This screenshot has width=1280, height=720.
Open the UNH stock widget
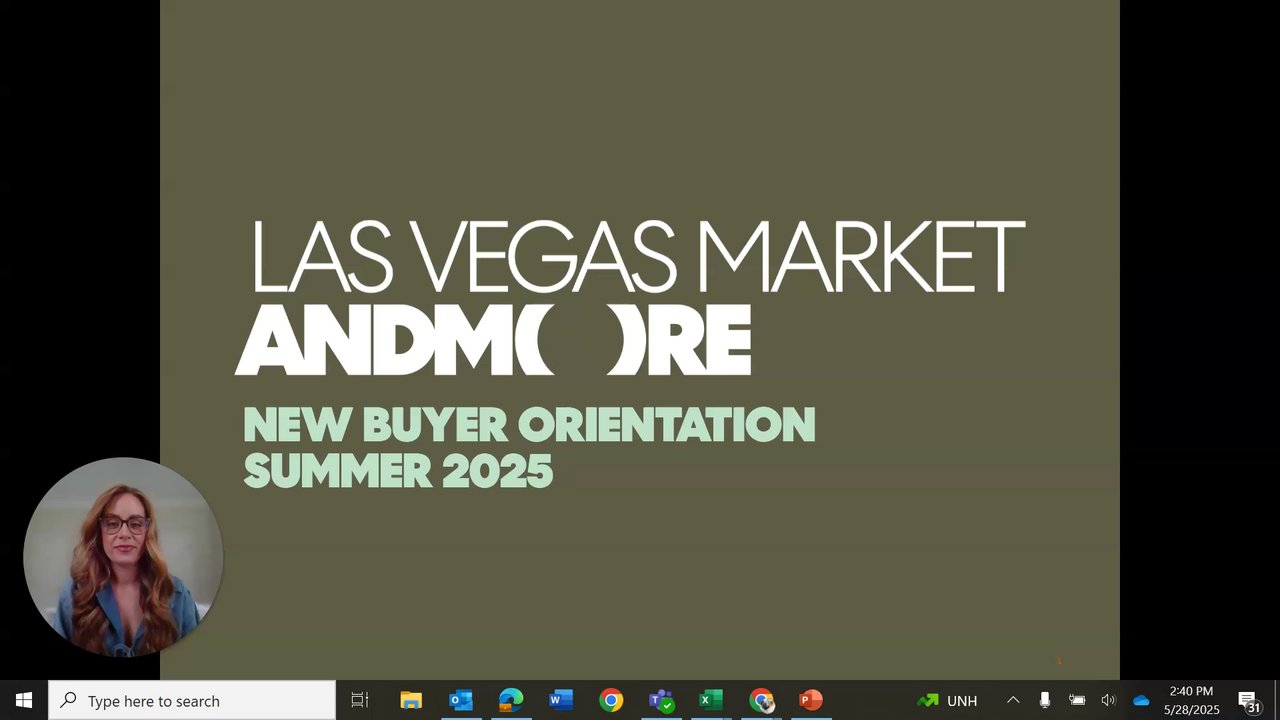[947, 700]
